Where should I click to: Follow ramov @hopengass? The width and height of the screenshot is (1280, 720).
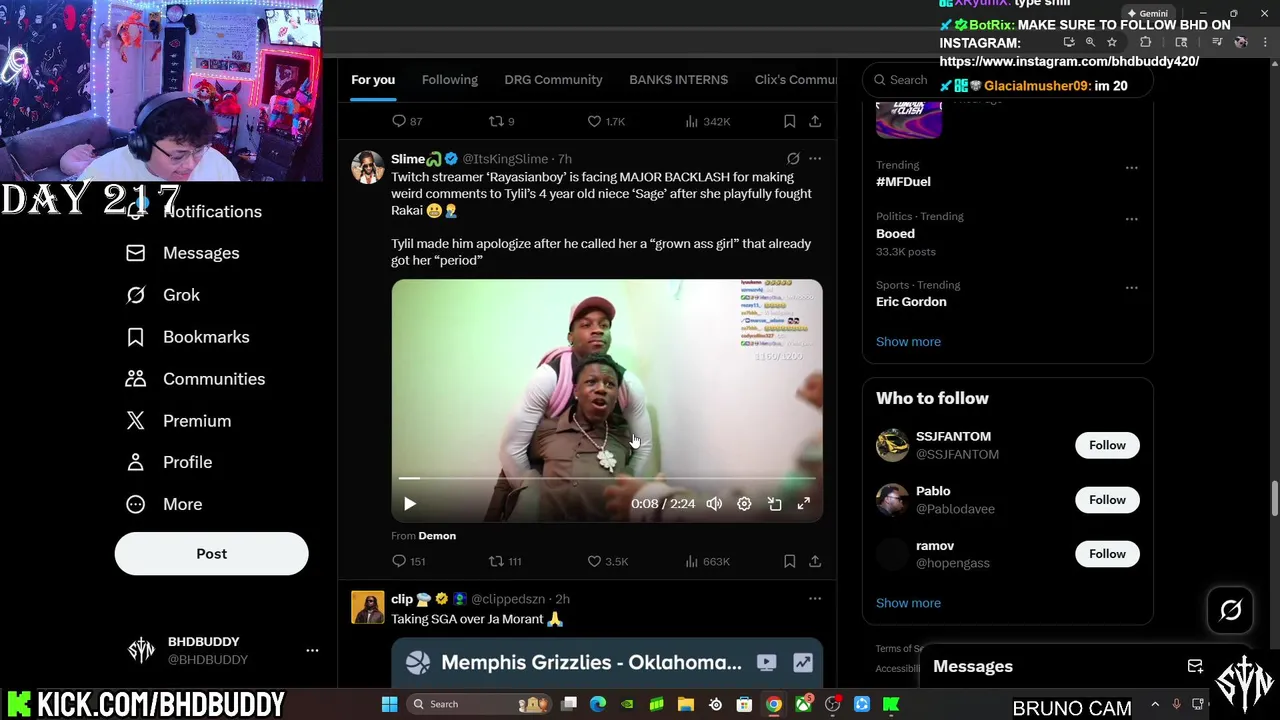pyautogui.click(x=1107, y=554)
